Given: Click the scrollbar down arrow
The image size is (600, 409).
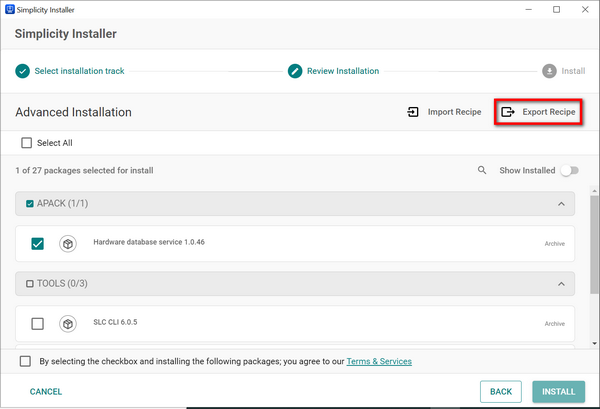Looking at the screenshot, I should tap(594, 344).
